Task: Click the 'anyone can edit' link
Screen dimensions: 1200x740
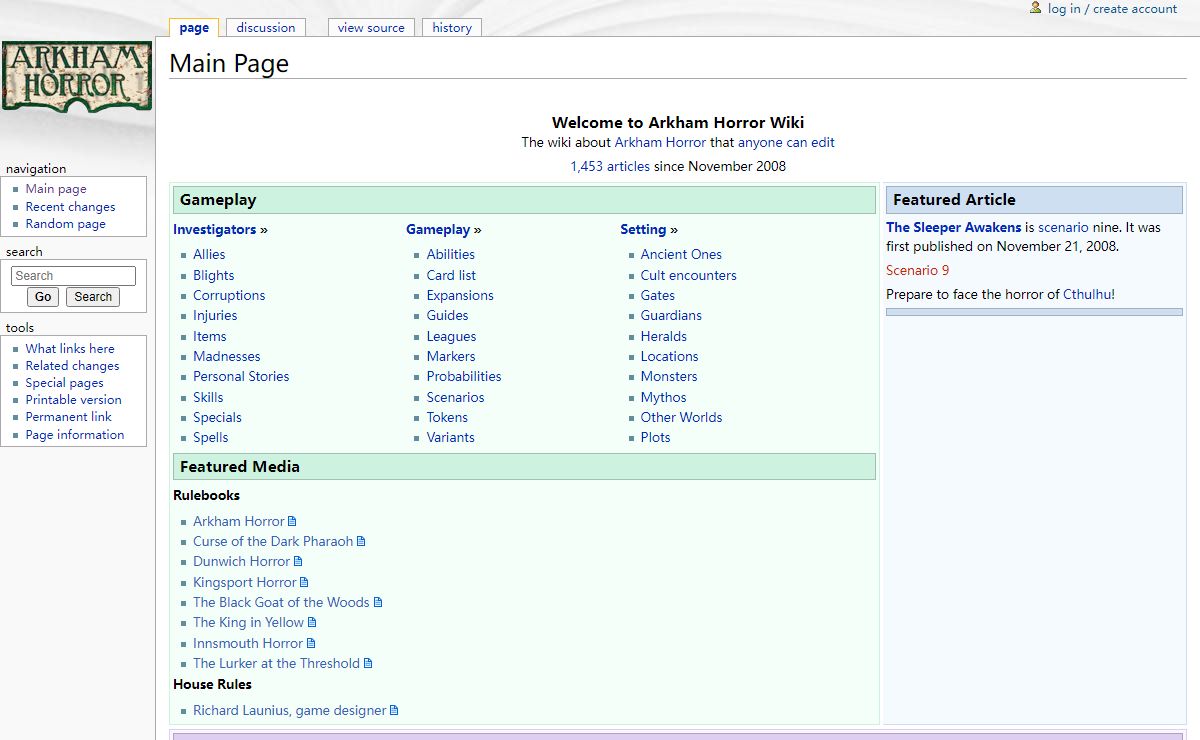Action: [786, 142]
